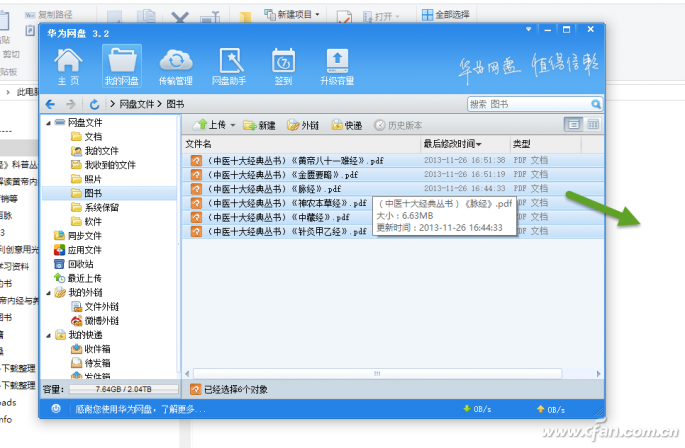Open 收件箱 under 我的快递
685x448 pixels.
click(91, 349)
